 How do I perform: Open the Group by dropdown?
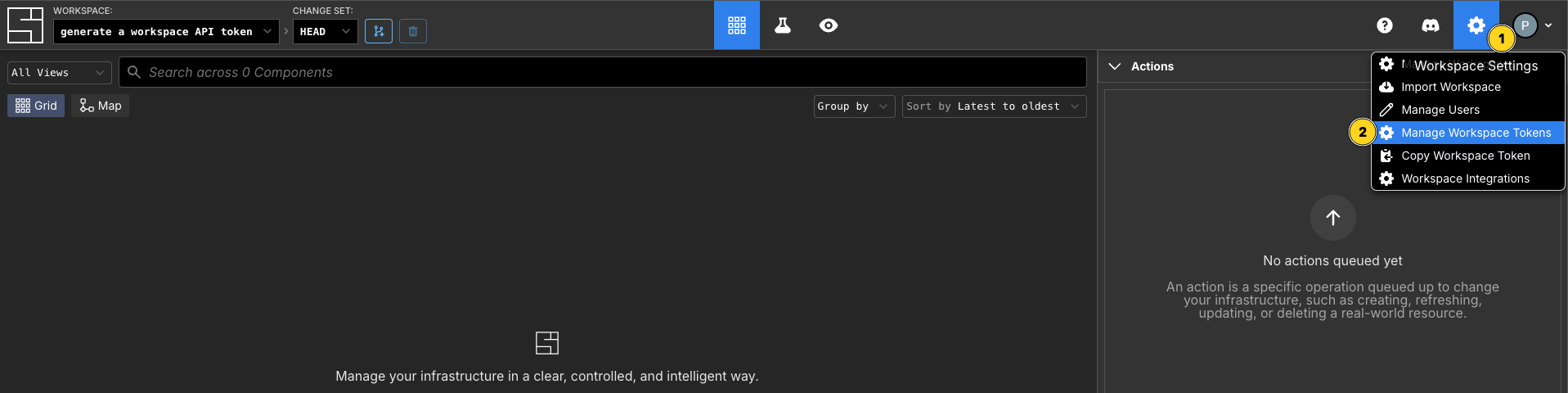855,106
